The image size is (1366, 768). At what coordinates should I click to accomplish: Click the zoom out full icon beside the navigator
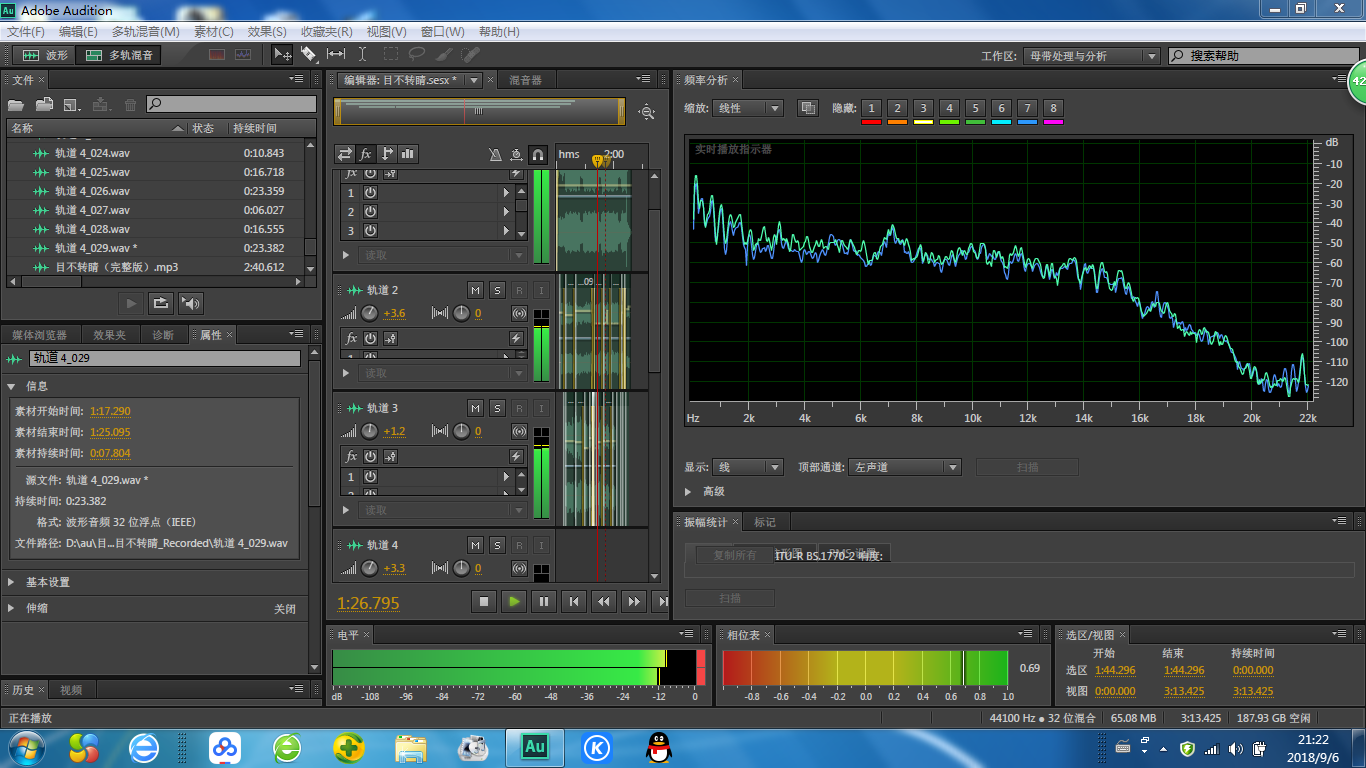pos(647,112)
